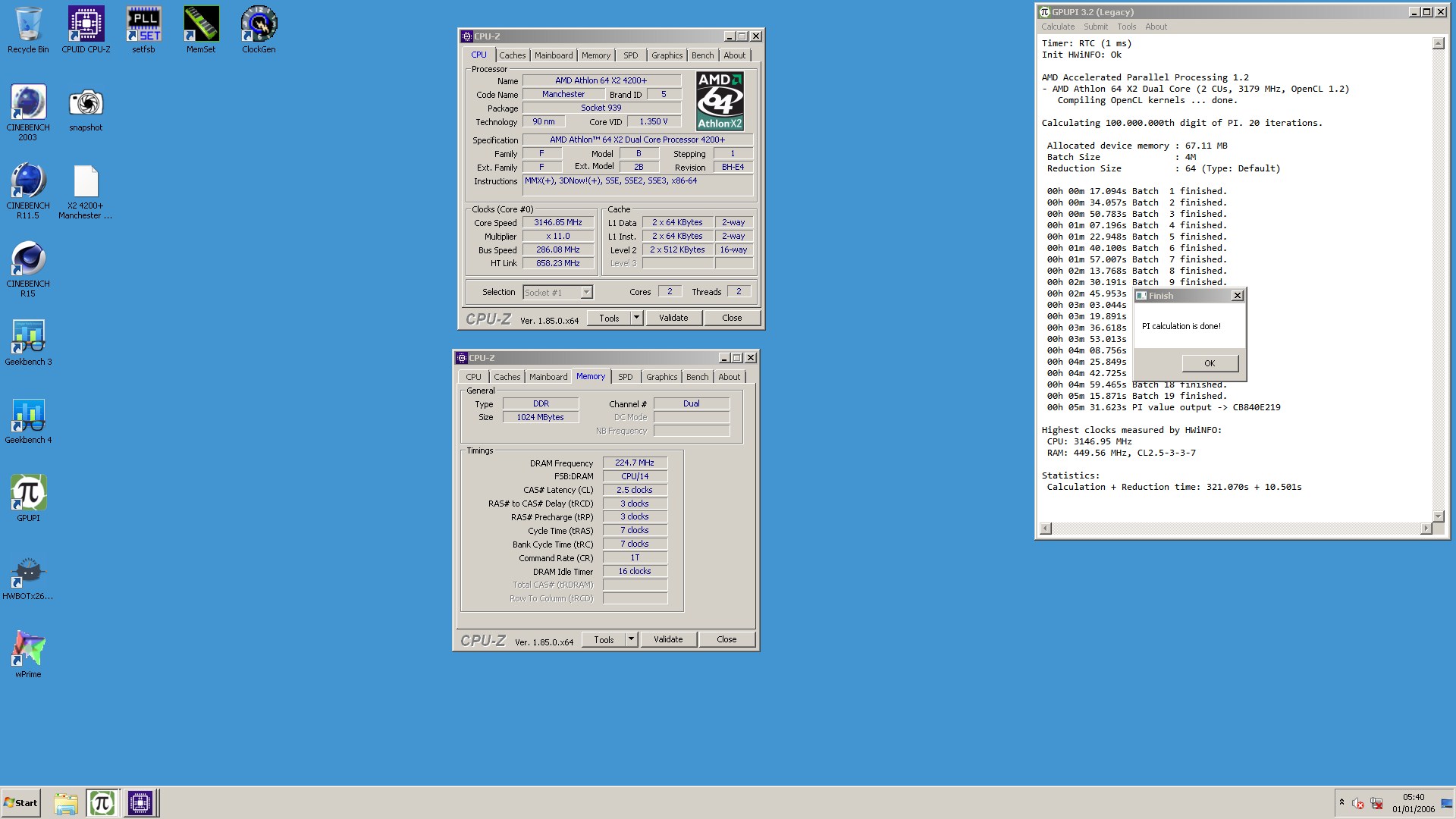The image size is (1456, 819).
Task: Open the Tools menu in GPUPI
Action: pos(1127,27)
